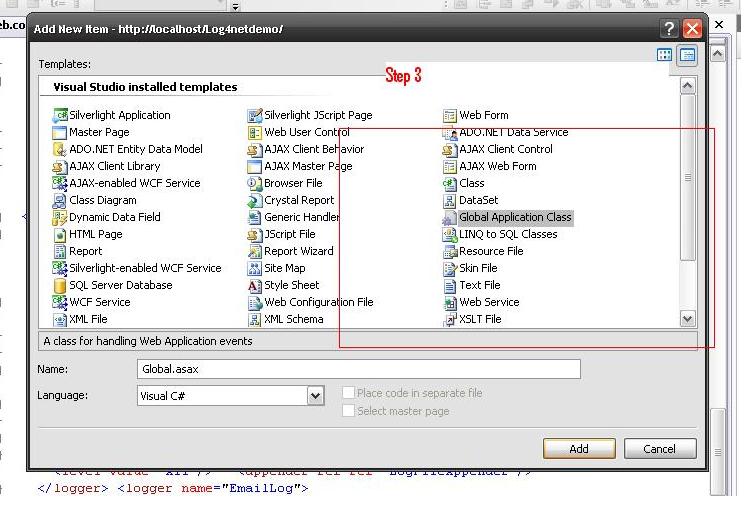Pick the Skin File template icon

[449, 268]
